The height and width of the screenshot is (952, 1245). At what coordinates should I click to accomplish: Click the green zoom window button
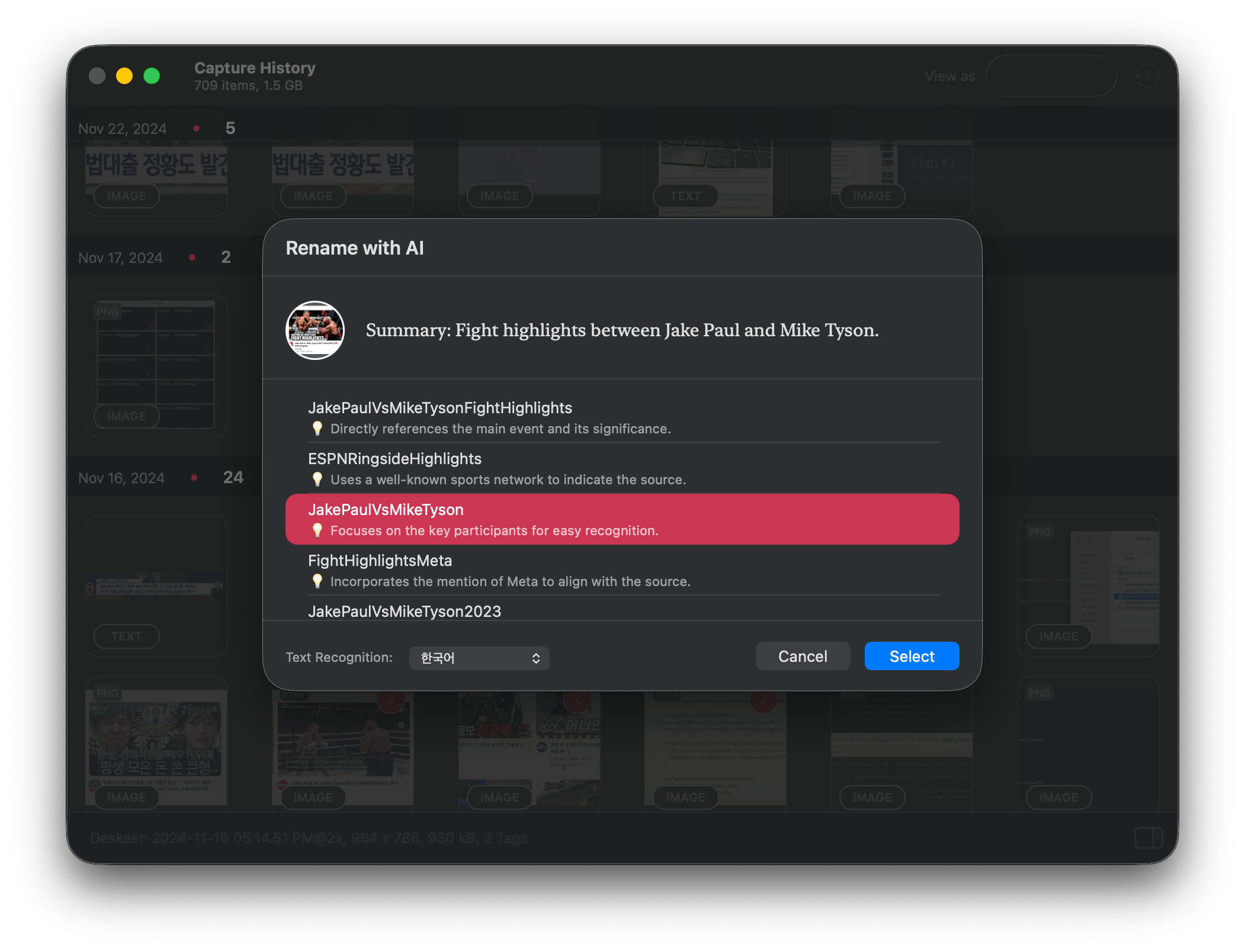tap(152, 76)
